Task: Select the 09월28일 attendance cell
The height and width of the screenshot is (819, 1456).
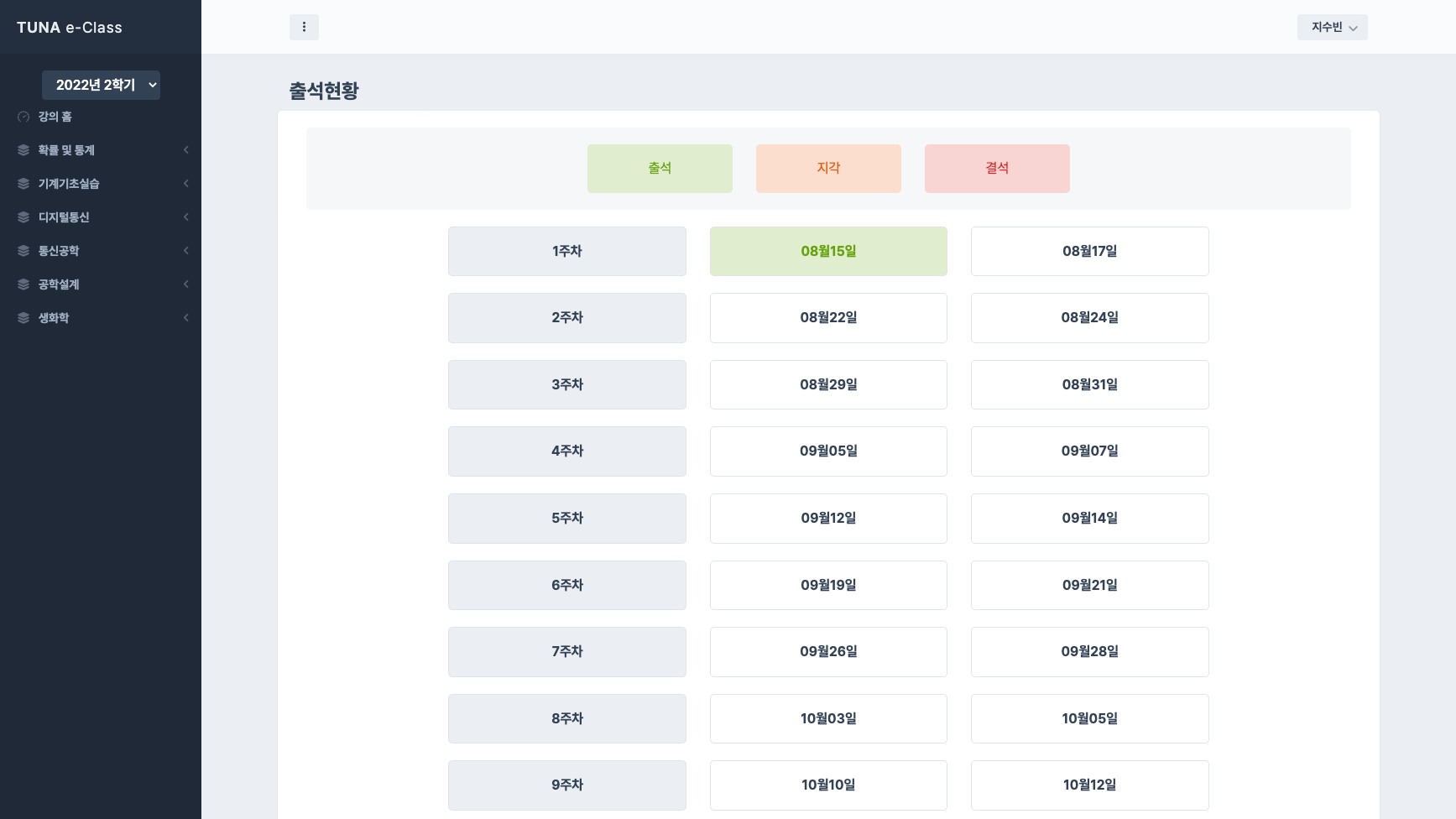Action: coord(1089,652)
